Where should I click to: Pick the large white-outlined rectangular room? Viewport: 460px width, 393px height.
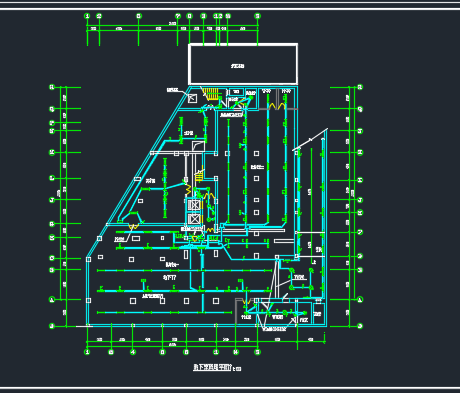(243, 64)
